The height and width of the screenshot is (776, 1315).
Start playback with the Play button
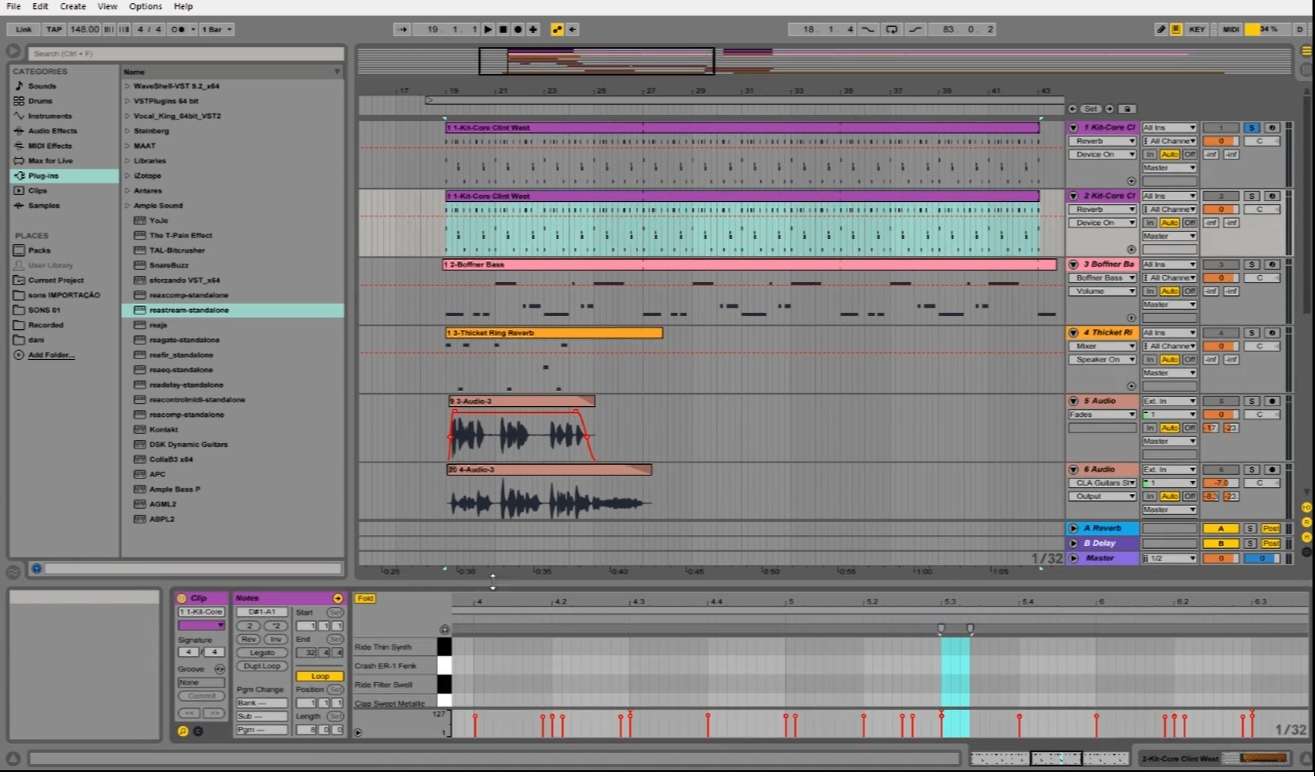pyautogui.click(x=488, y=29)
